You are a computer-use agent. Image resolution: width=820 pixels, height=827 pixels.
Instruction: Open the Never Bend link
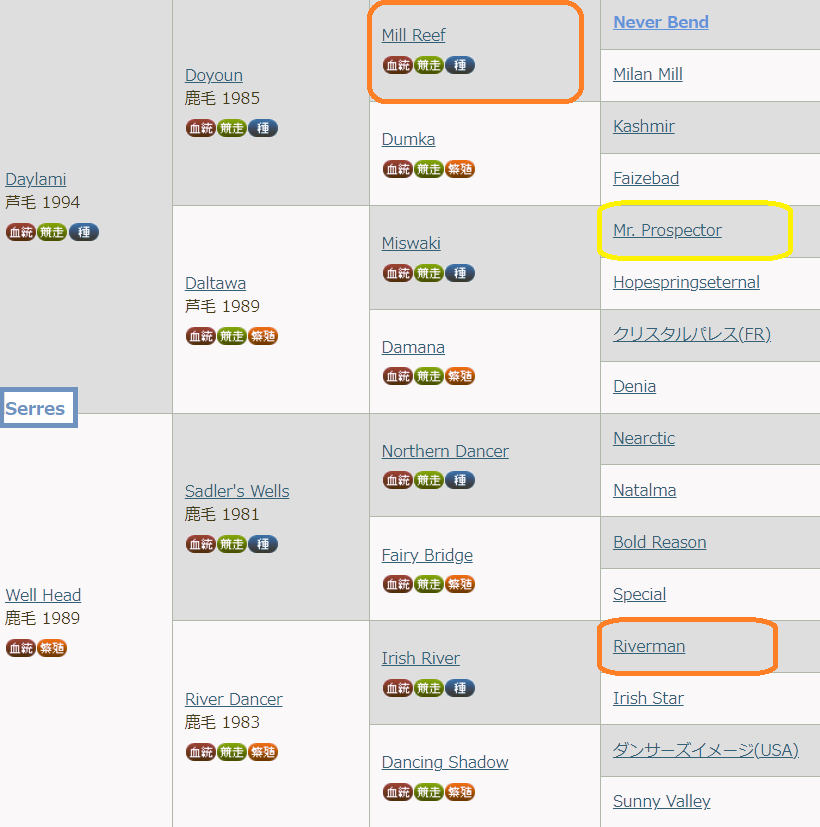pyautogui.click(x=661, y=22)
